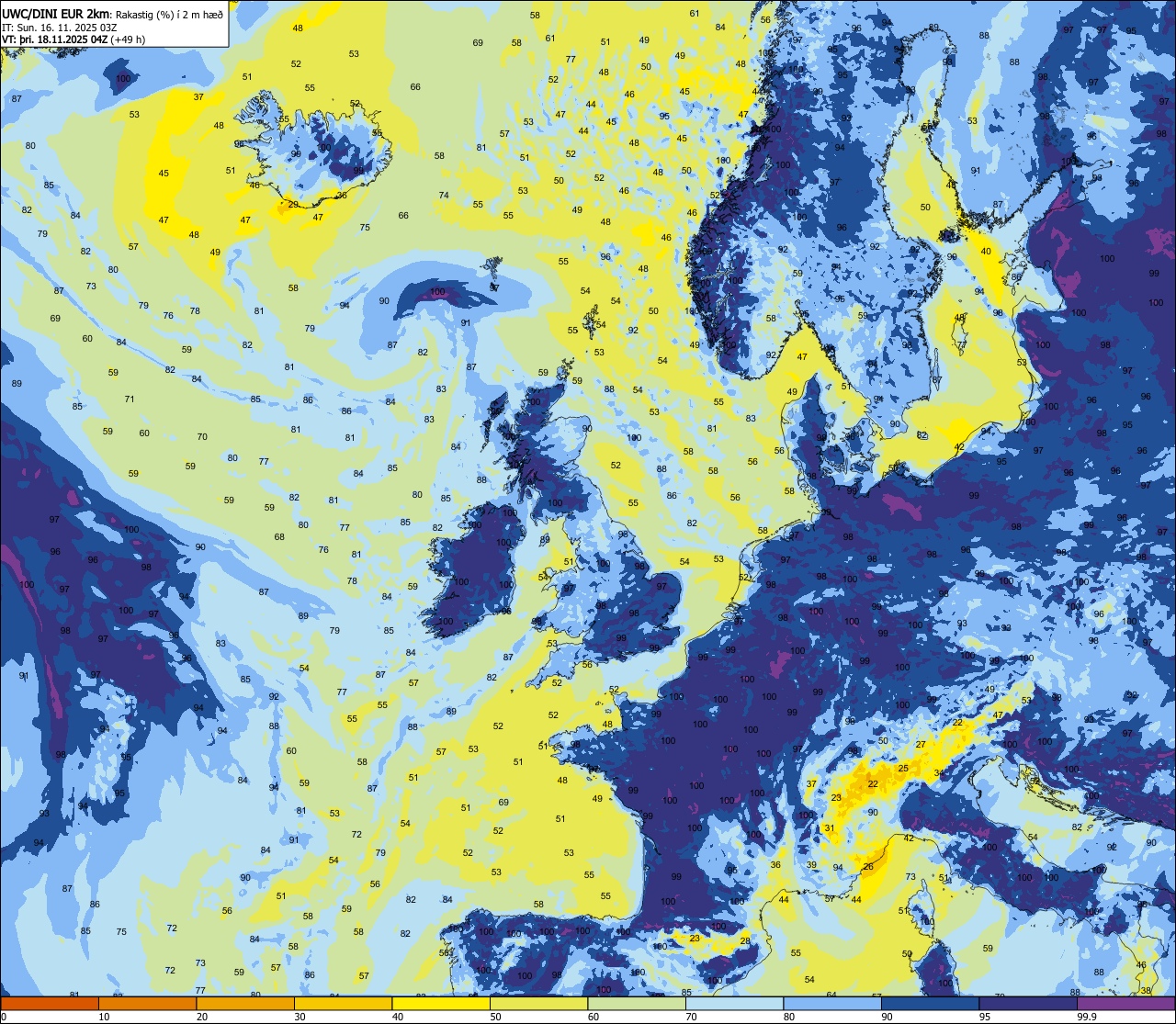
Task: Pick the light green 60–70 legend swatch
Action: coord(637,1004)
